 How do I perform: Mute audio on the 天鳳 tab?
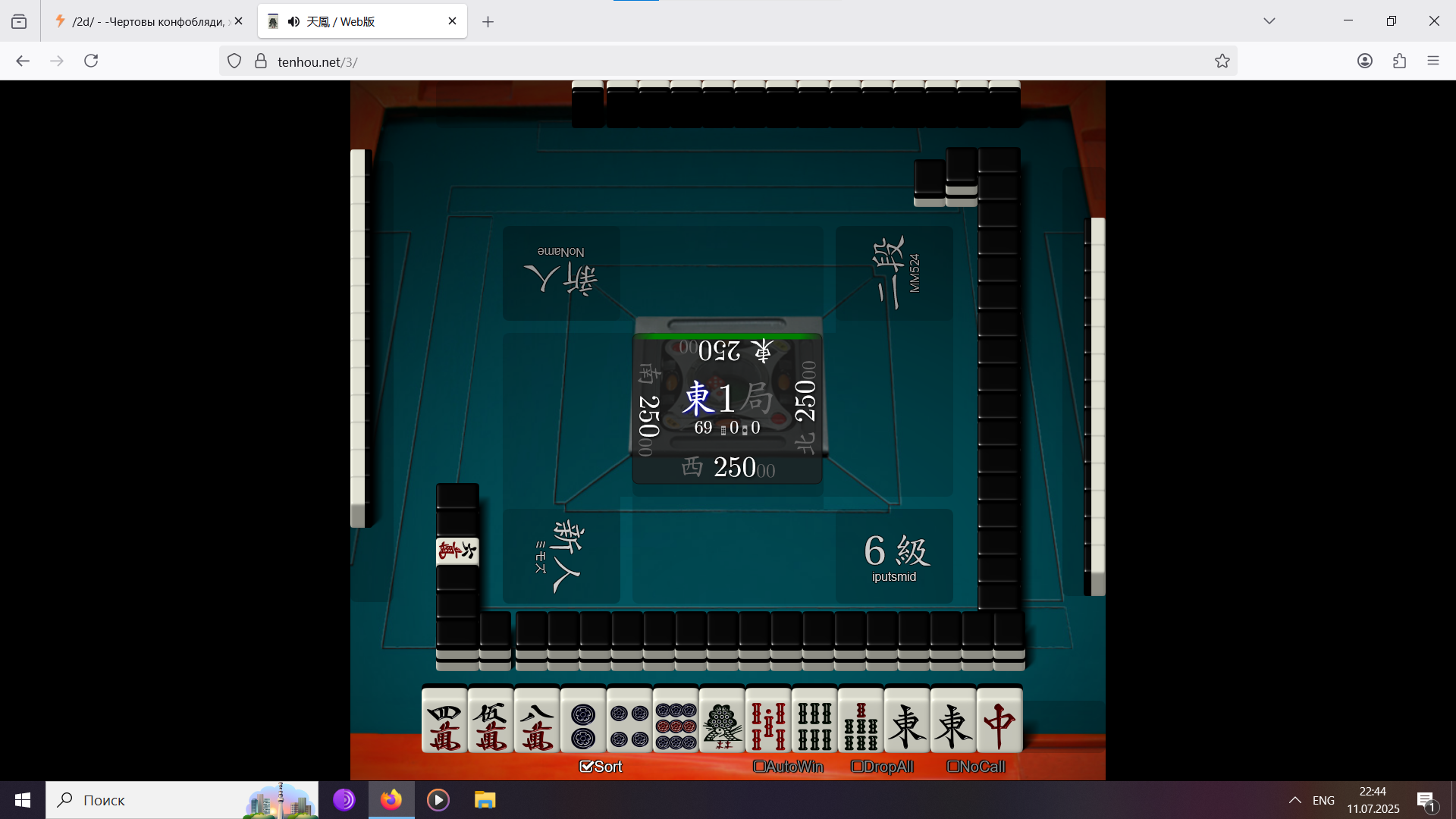pos(293,21)
